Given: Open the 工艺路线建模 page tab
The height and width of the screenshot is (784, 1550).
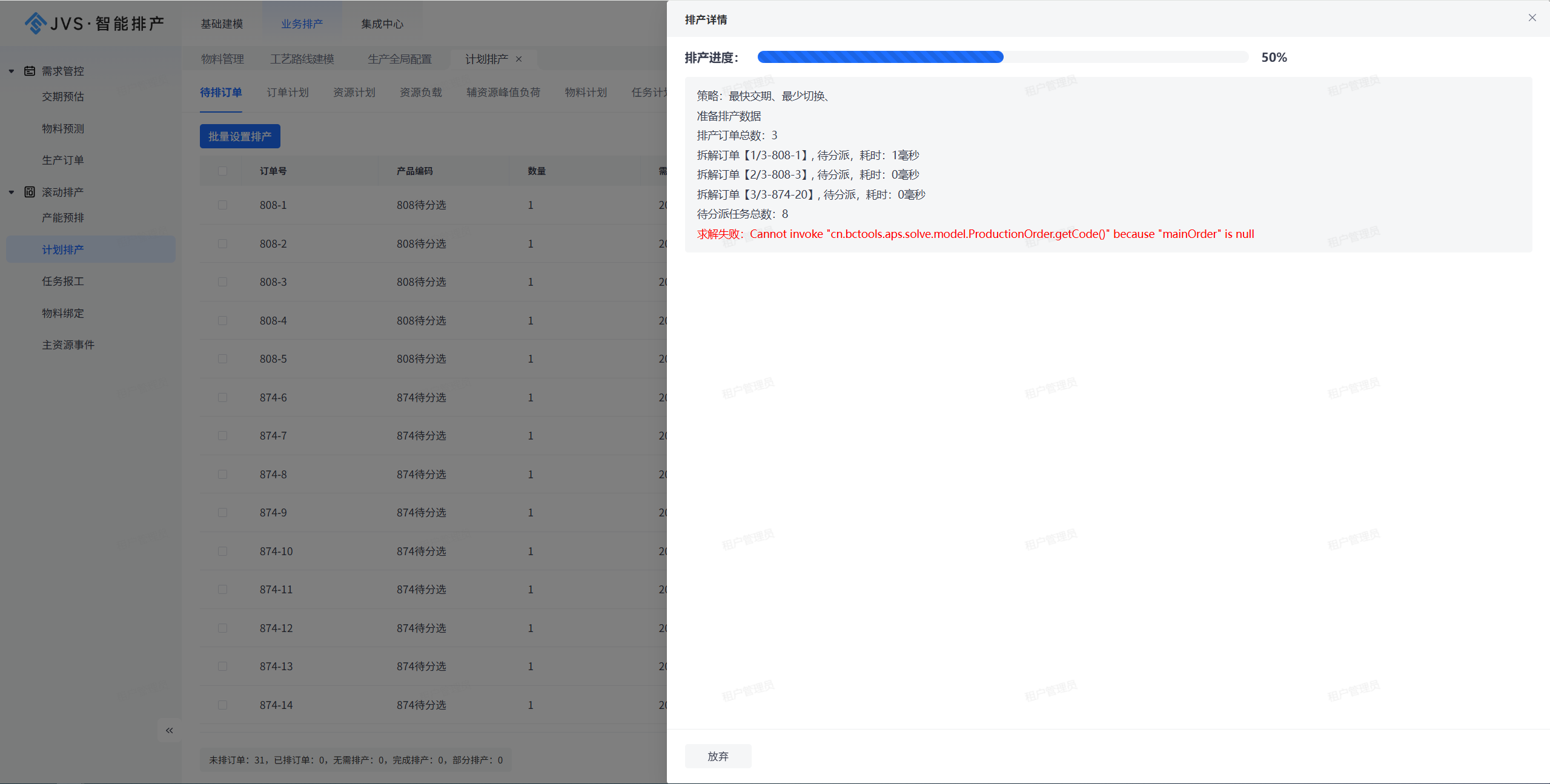Looking at the screenshot, I should coord(302,59).
